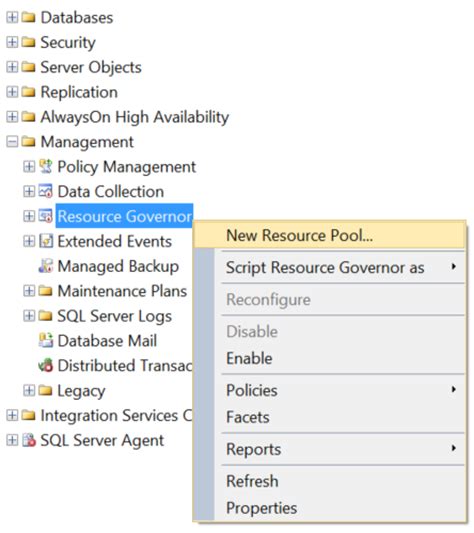This screenshot has height=533, width=474.
Task: Select the Maintenance Plans label
Action: click(122, 291)
